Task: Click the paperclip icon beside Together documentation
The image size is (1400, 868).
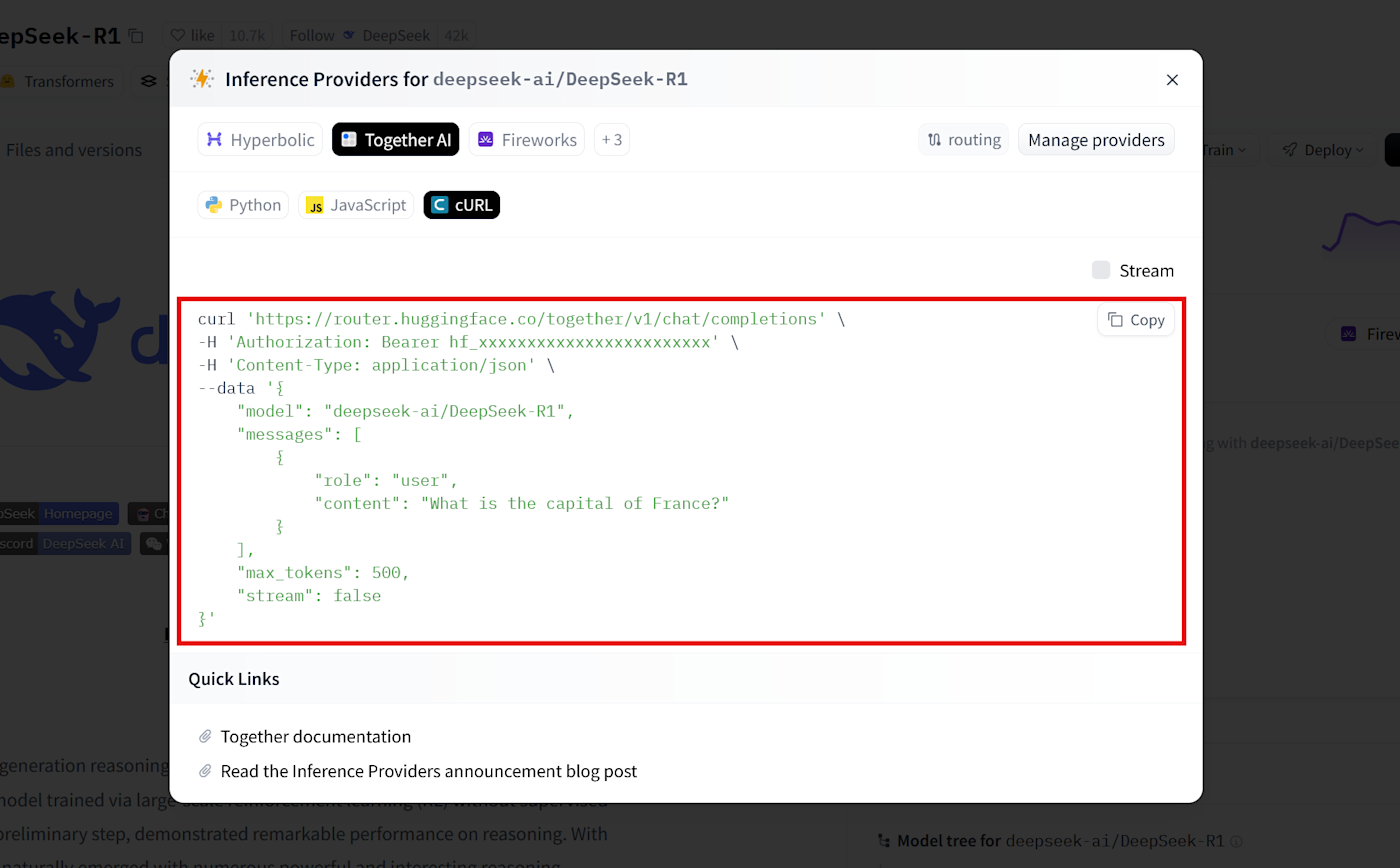Action: (206, 737)
